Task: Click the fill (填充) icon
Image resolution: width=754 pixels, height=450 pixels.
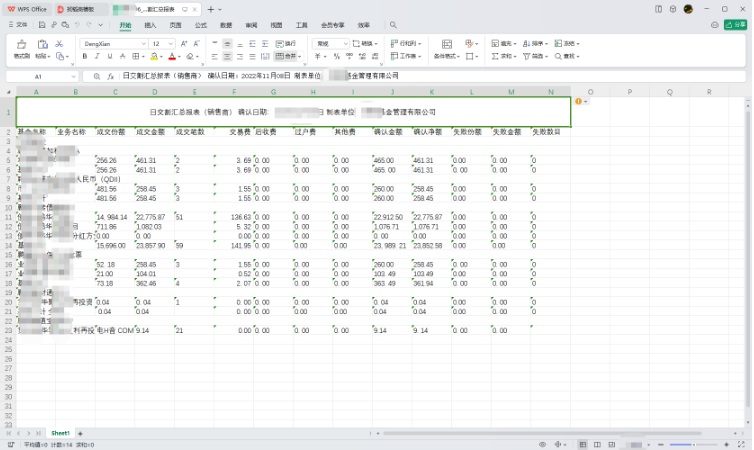Action: pyautogui.click(x=495, y=44)
